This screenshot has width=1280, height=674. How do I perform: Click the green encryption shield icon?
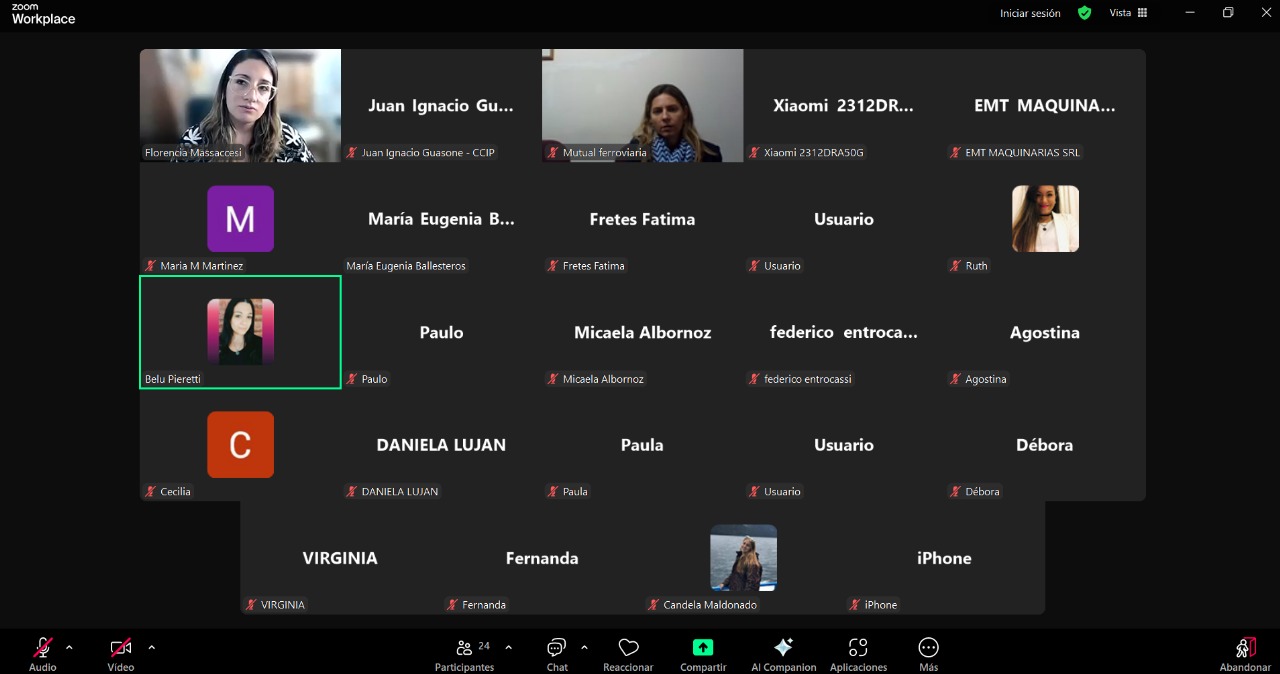[x=1084, y=13]
